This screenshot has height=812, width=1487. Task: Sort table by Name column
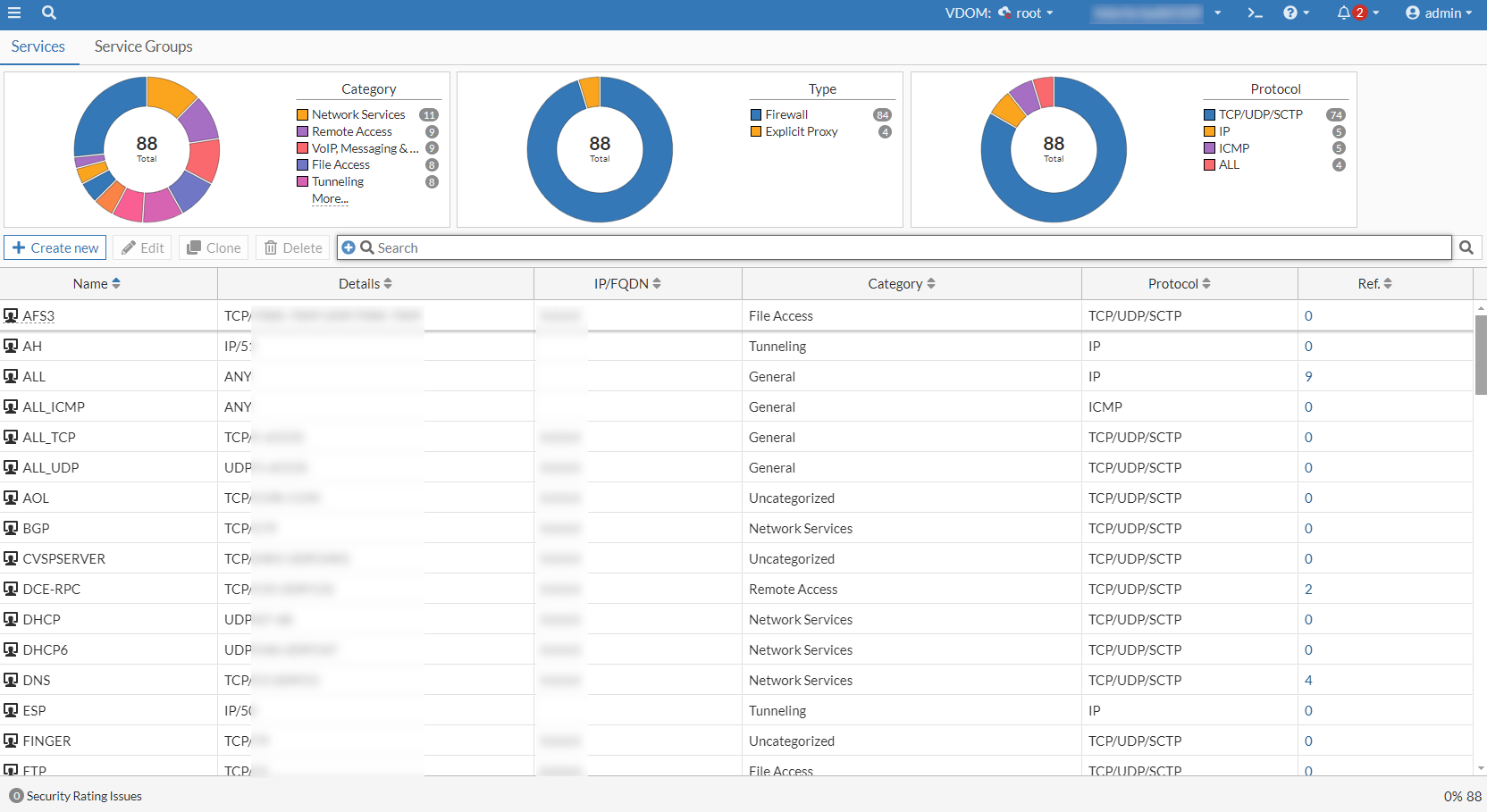tap(97, 283)
